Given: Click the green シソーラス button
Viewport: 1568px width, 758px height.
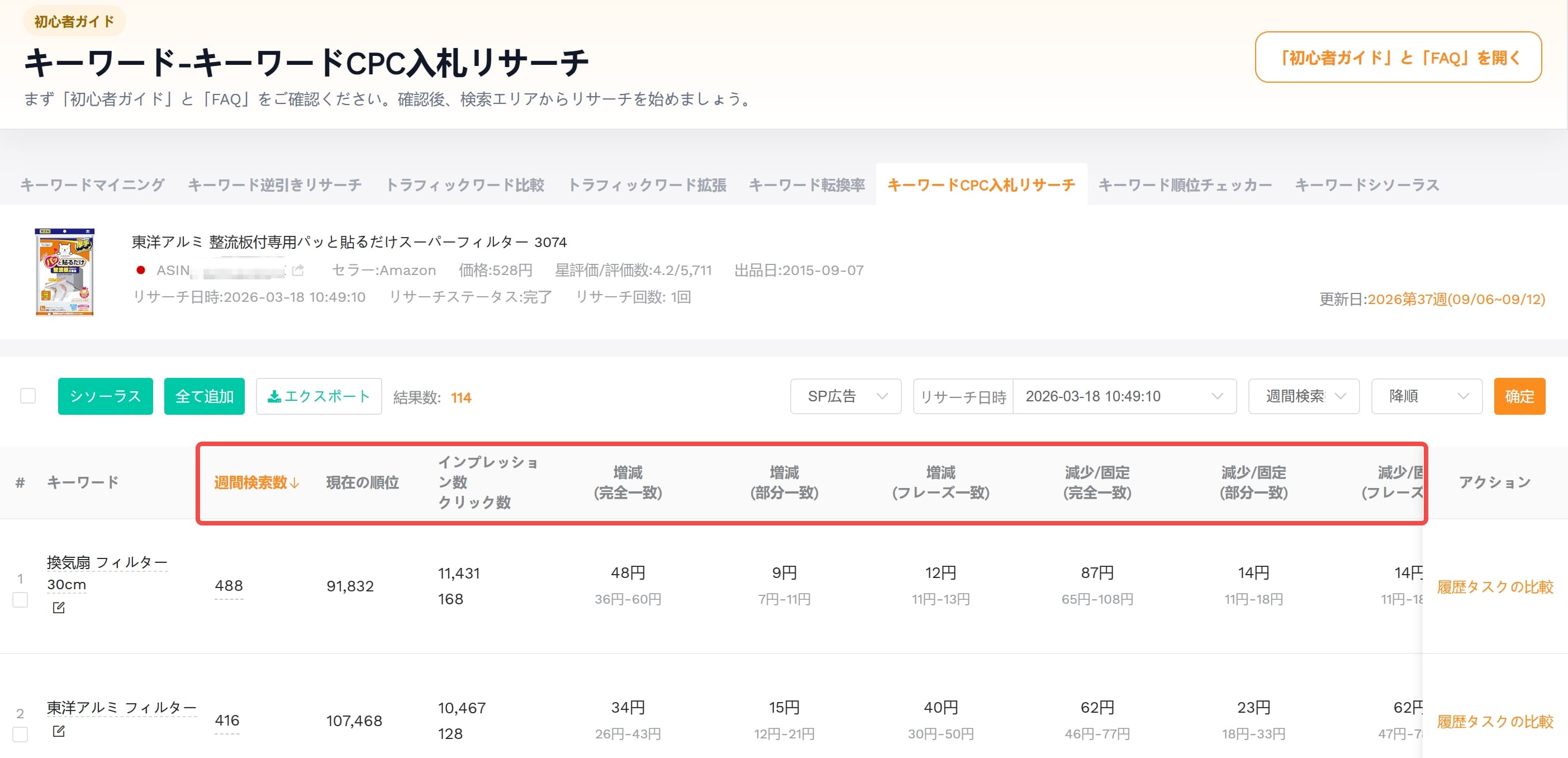Looking at the screenshot, I should (105, 396).
